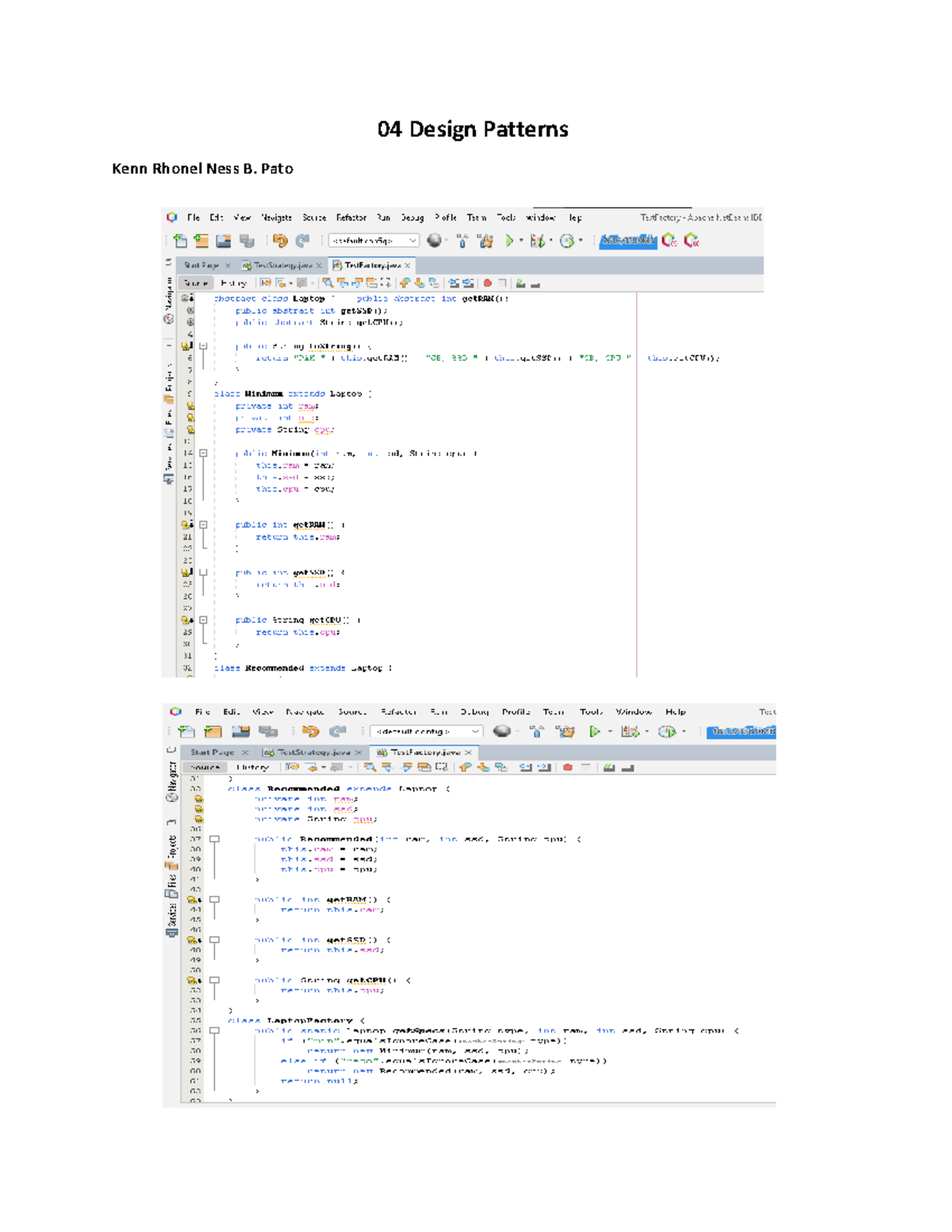Click Build Project hammer icon in upper window

coord(463,240)
